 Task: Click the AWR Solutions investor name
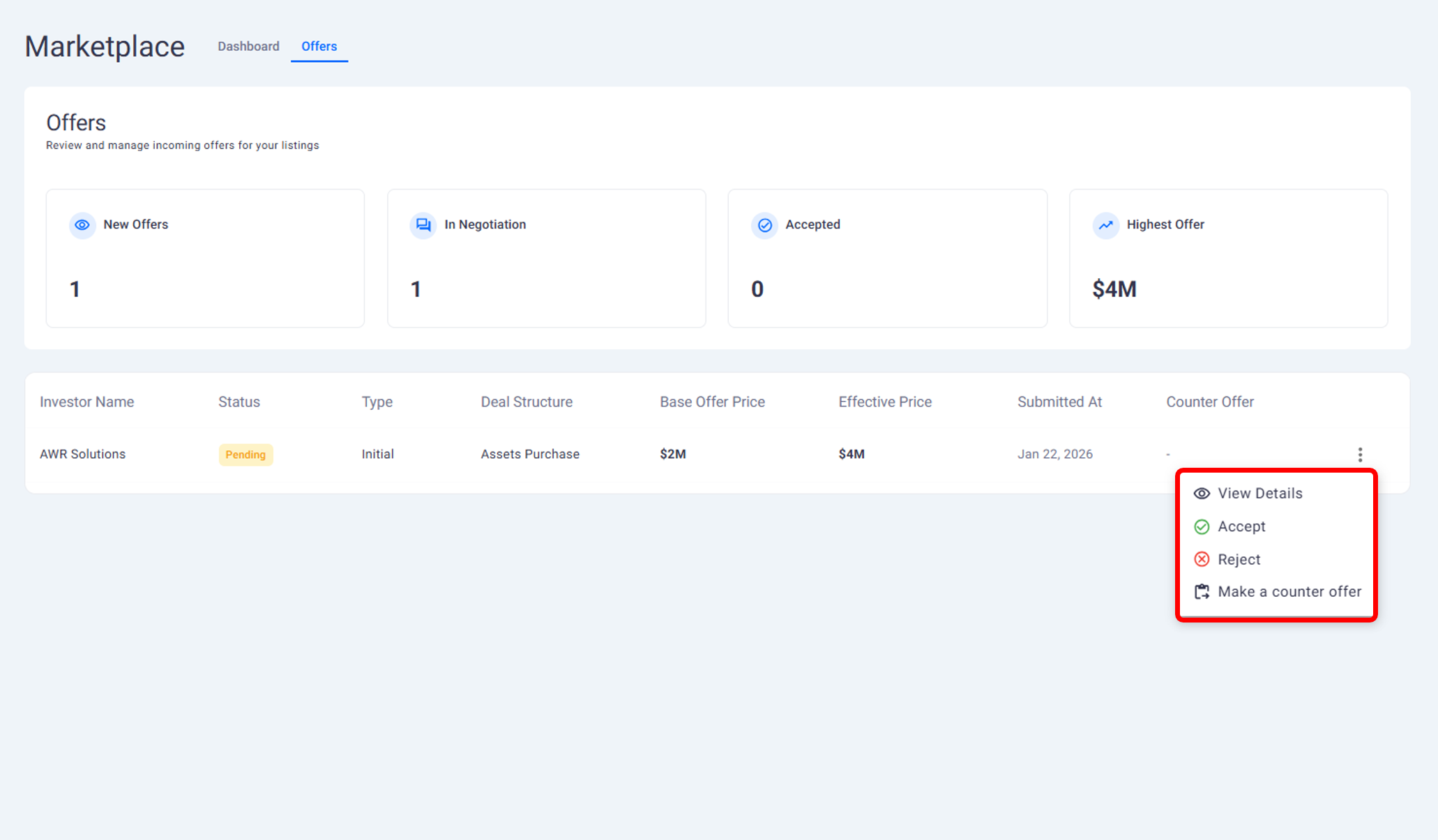pos(82,455)
